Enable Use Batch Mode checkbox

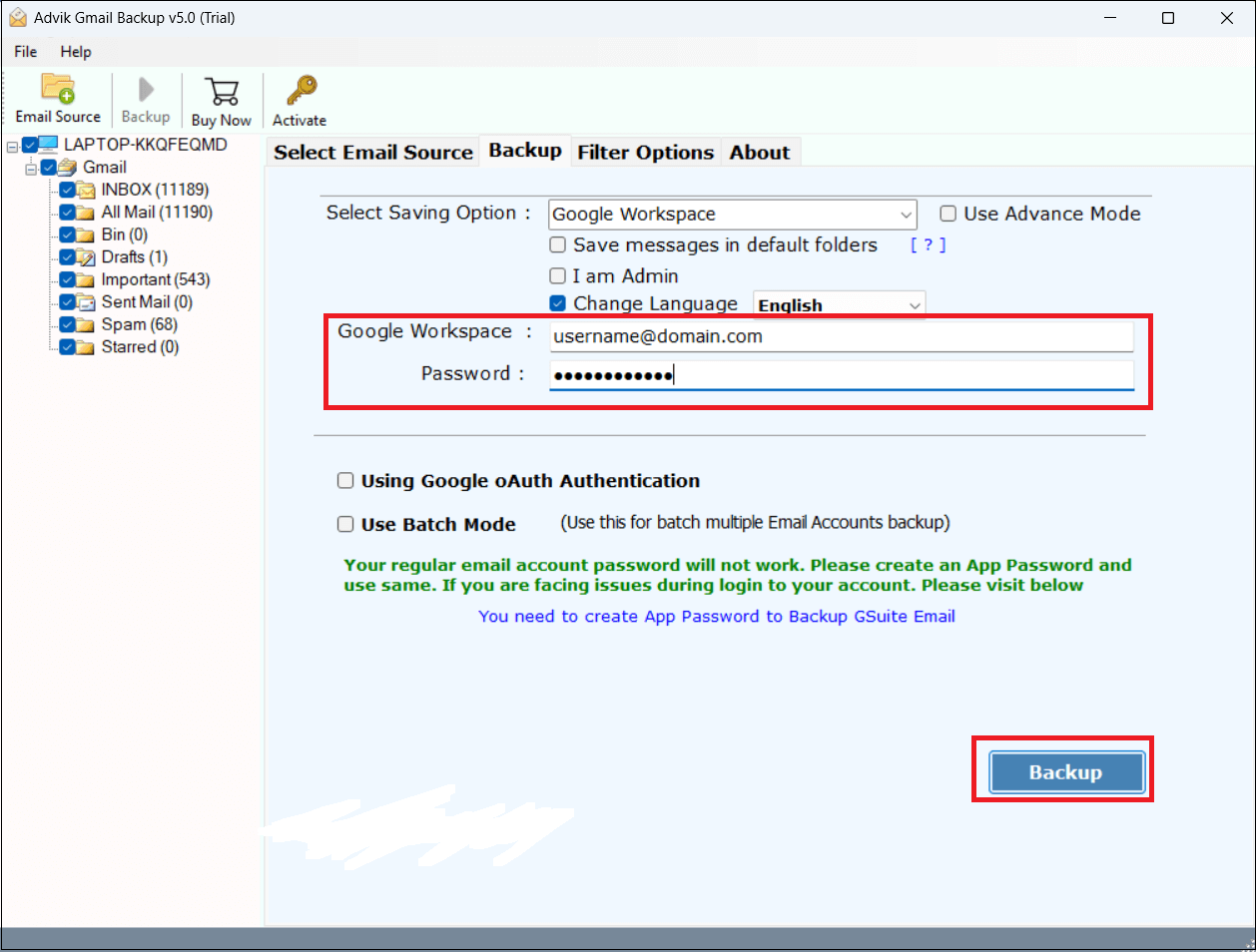[x=345, y=524]
